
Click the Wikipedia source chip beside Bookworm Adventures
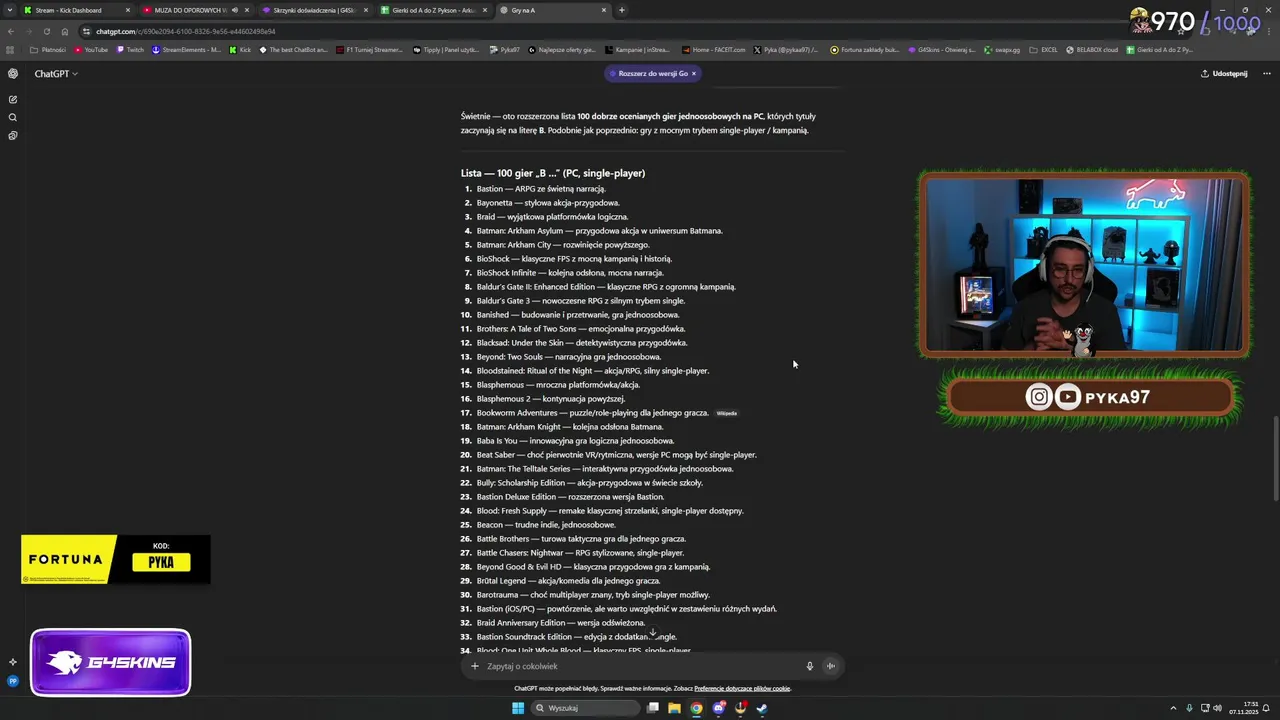click(726, 413)
